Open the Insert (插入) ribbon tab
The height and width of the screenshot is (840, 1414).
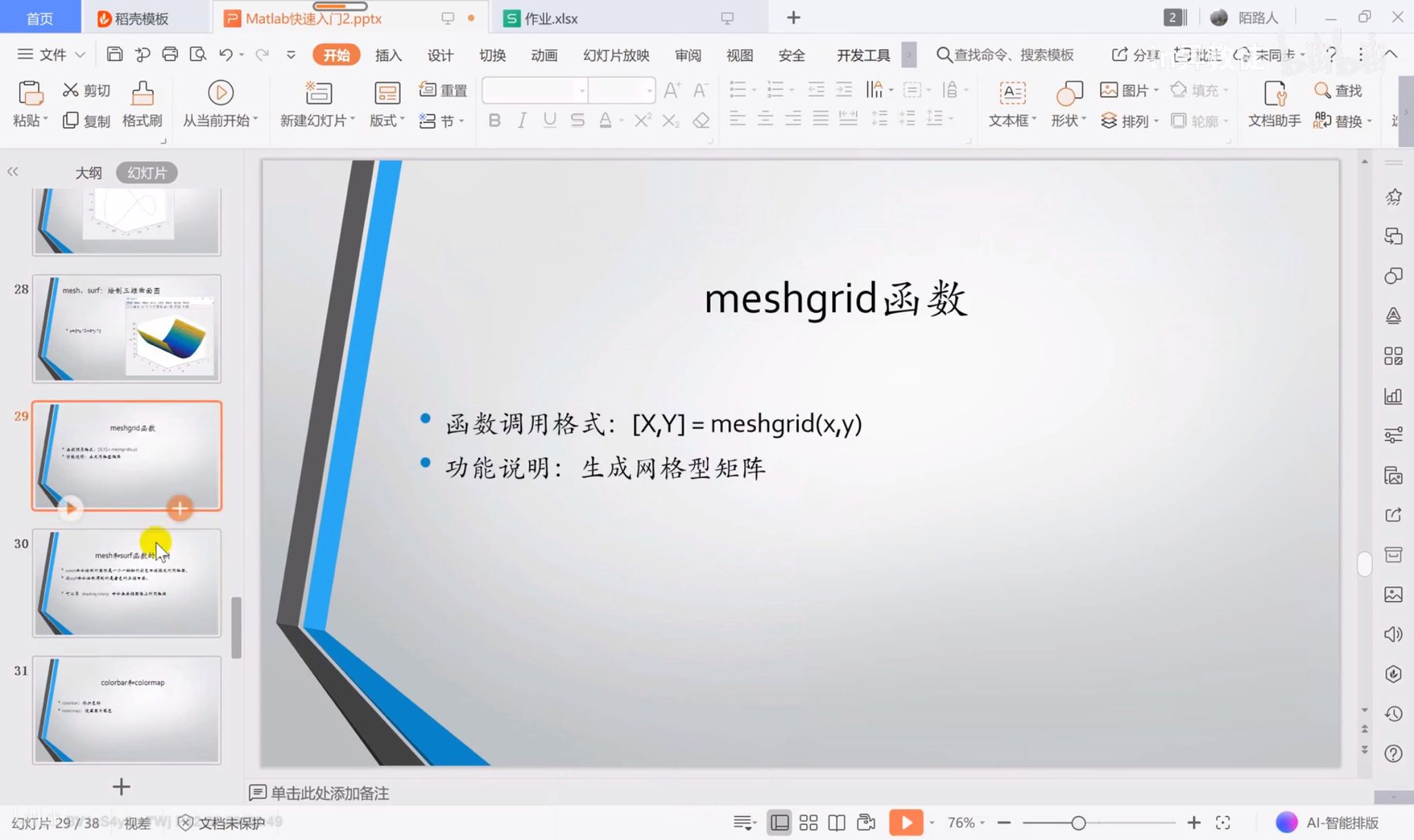point(388,55)
